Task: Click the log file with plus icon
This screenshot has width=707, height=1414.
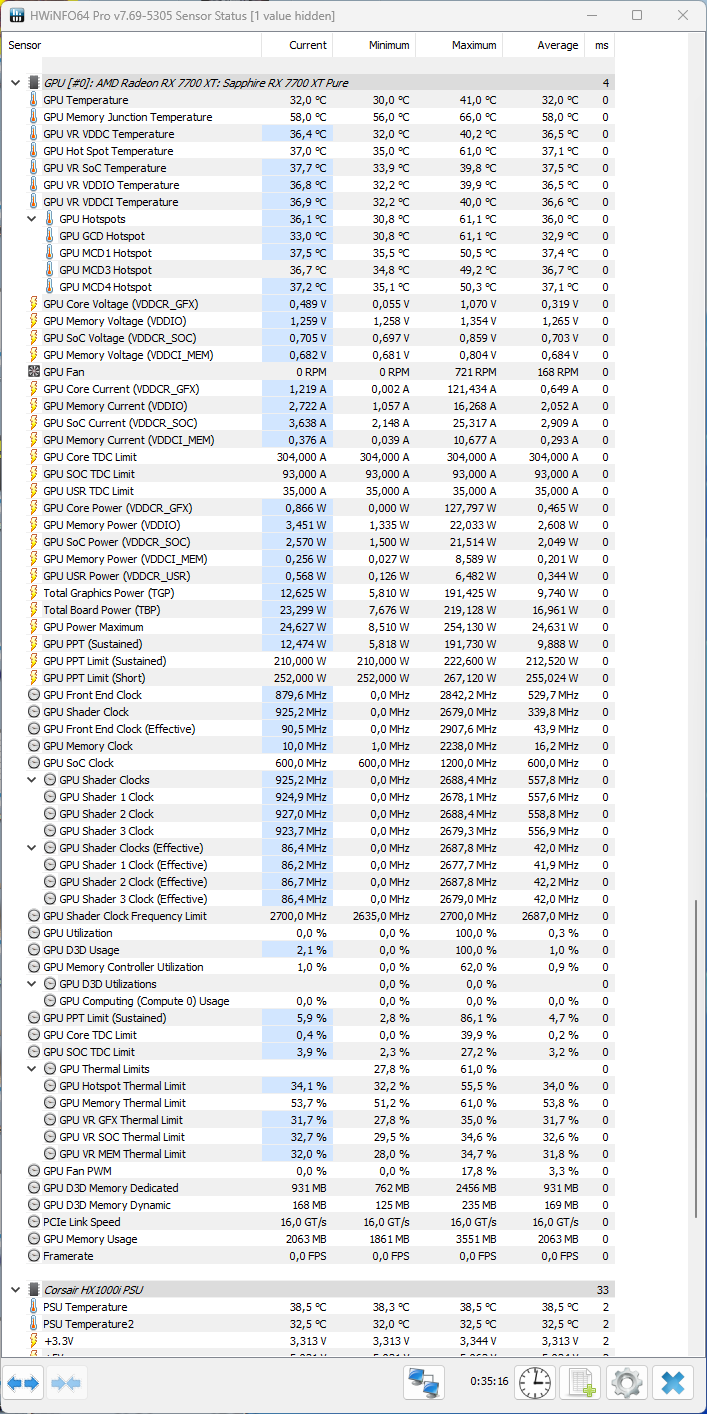Action: 581,1384
